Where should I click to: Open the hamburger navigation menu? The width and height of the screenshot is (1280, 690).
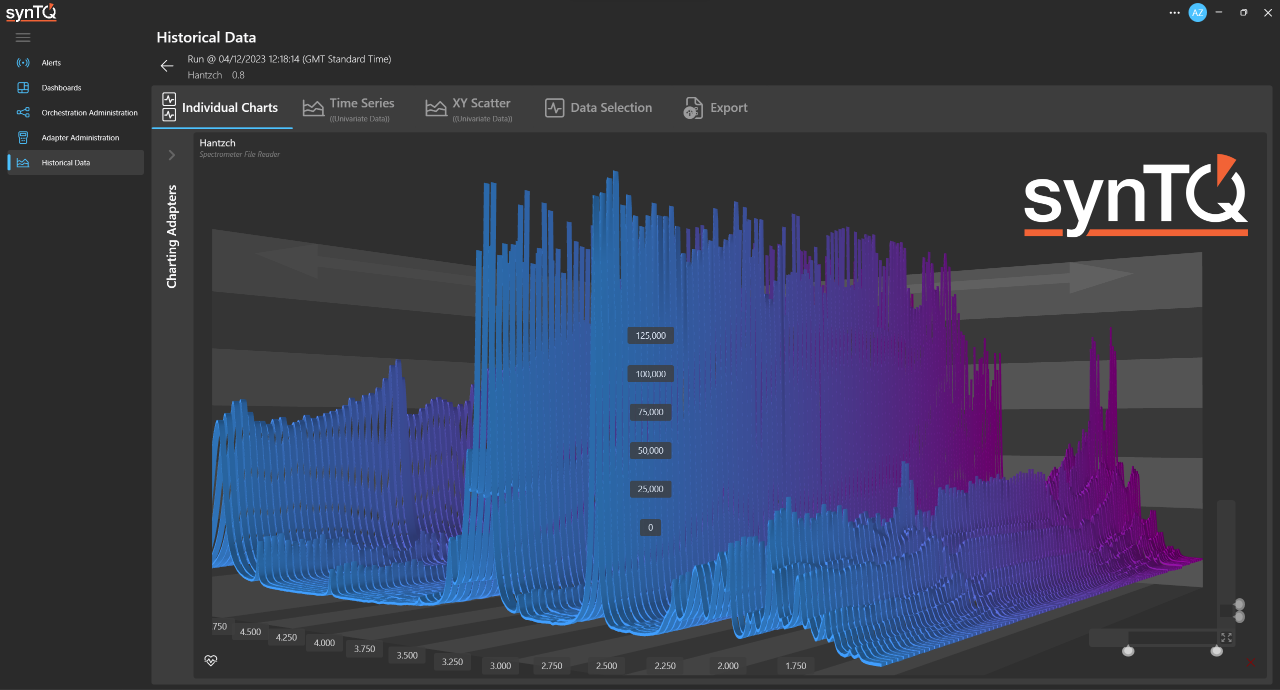tap(23, 37)
